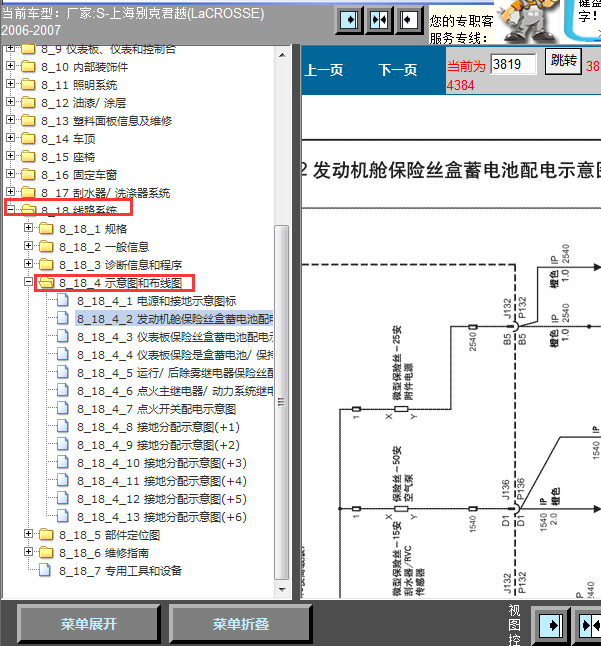Open 8_18_4_4 仪表板保险是盒蓄电池
Image resolution: width=601 pixels, height=646 pixels.
(175, 355)
